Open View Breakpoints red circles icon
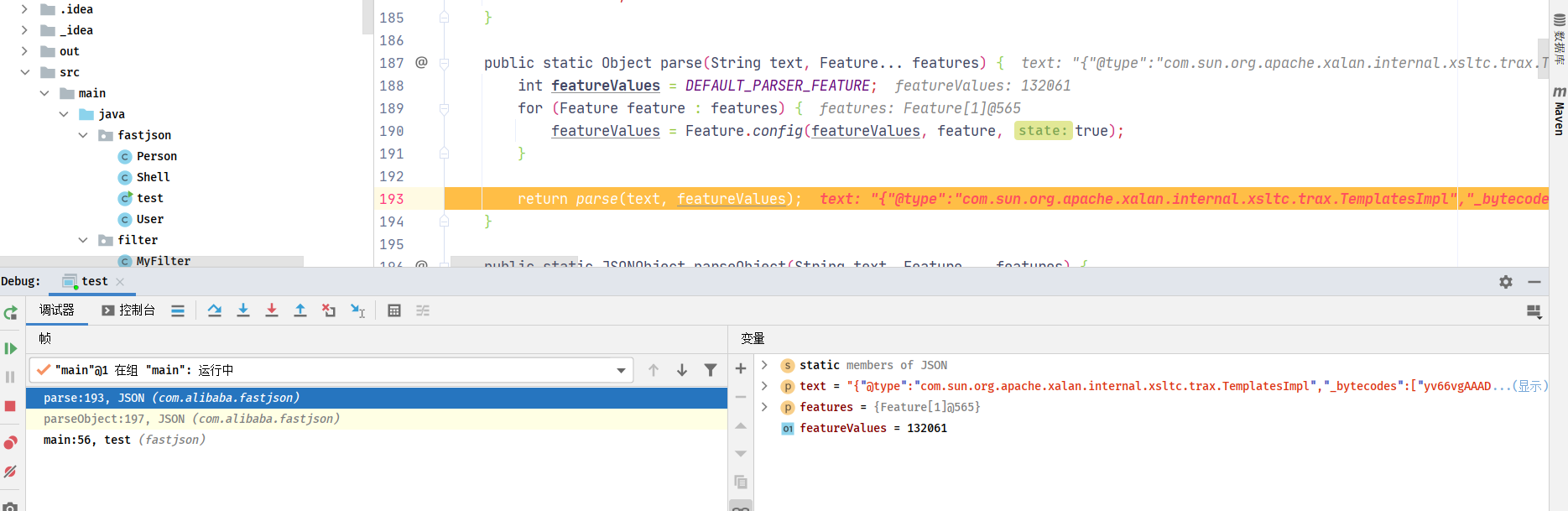The height and width of the screenshot is (511, 1568). (x=10, y=442)
